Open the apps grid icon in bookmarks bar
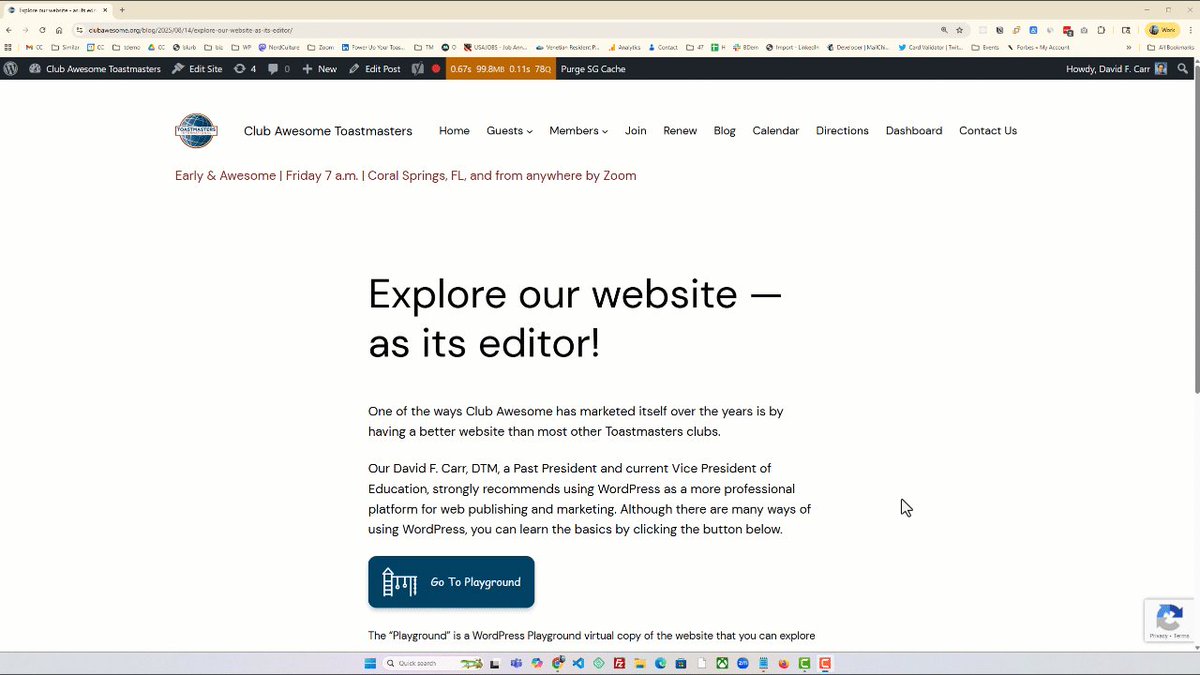Viewport: 1200px width, 675px height. (x=8, y=47)
